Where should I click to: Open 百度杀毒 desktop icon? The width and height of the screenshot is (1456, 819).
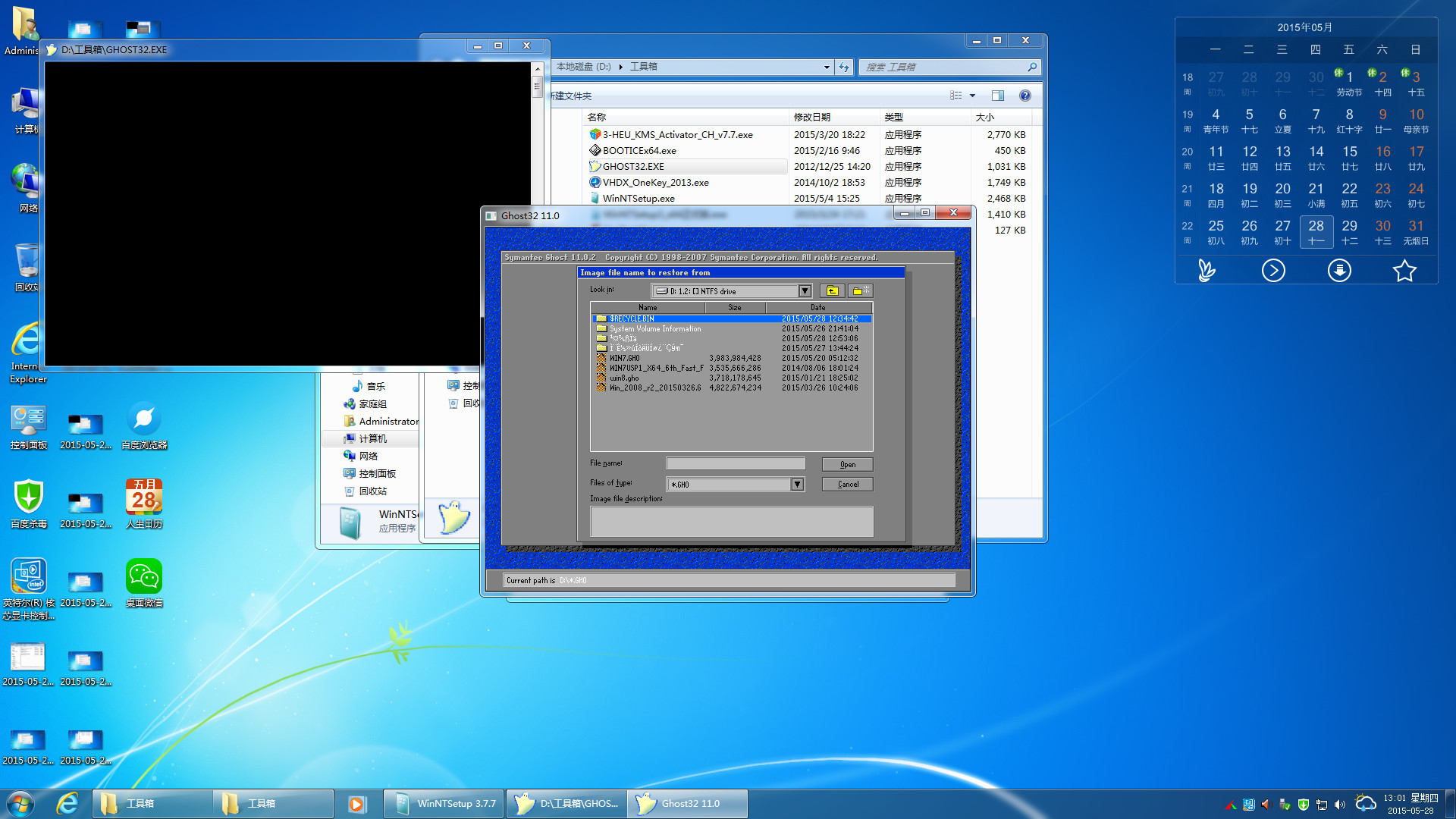point(29,505)
